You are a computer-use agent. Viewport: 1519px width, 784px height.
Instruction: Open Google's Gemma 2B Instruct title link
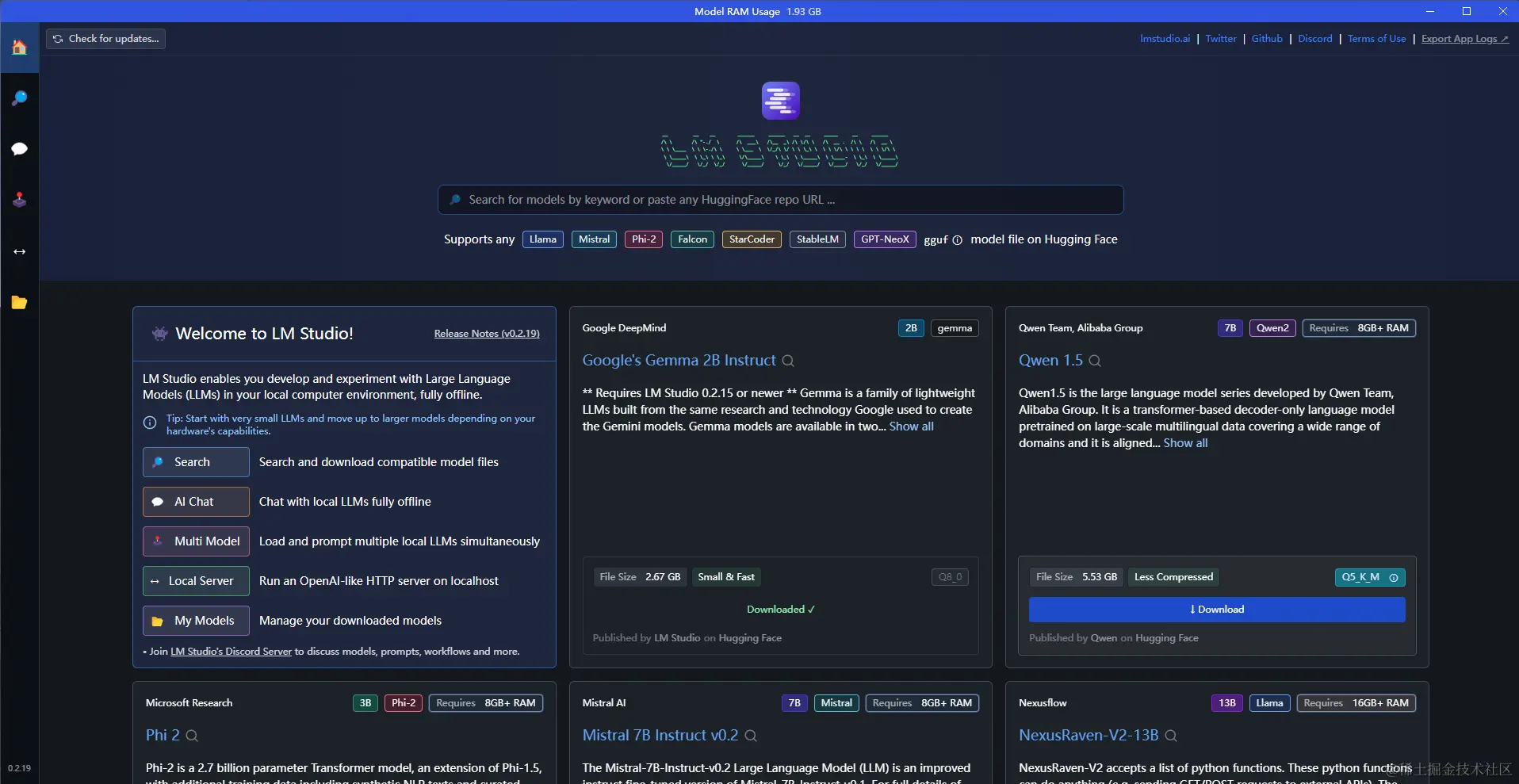pos(679,361)
